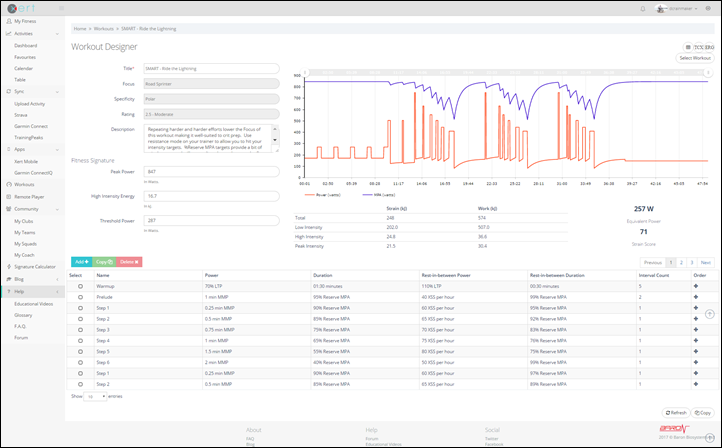Click the Peak Power input field
The image size is (722, 448).
pyautogui.click(x=211, y=172)
